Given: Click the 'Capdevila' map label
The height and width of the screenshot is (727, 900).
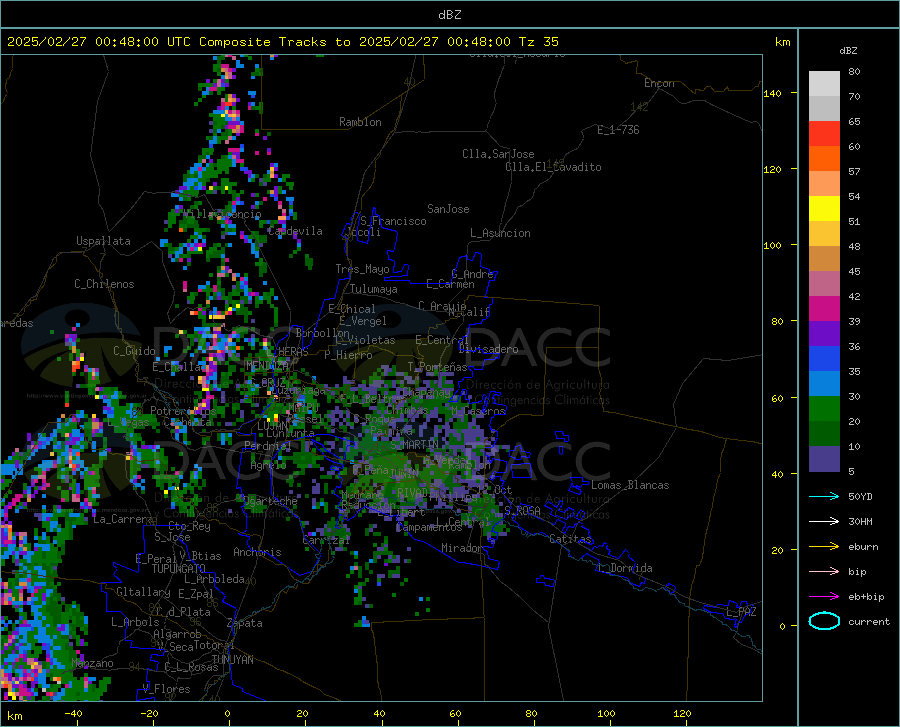Looking at the screenshot, I should pyautogui.click(x=295, y=231).
